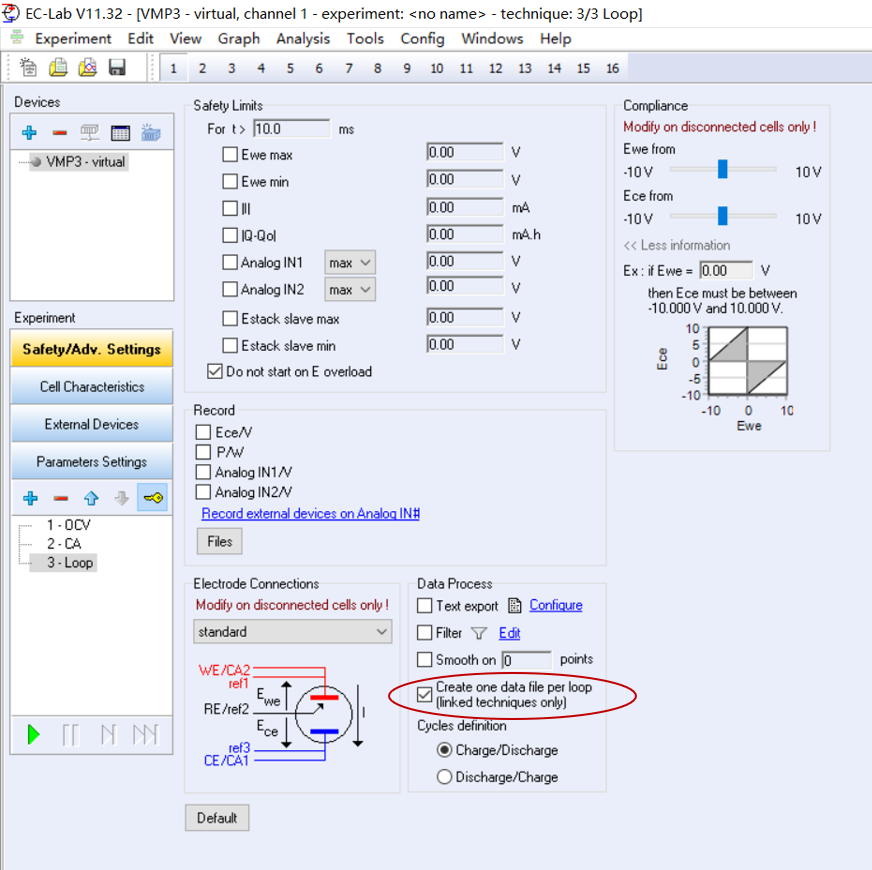Switch to channel 5 tab

(290, 68)
